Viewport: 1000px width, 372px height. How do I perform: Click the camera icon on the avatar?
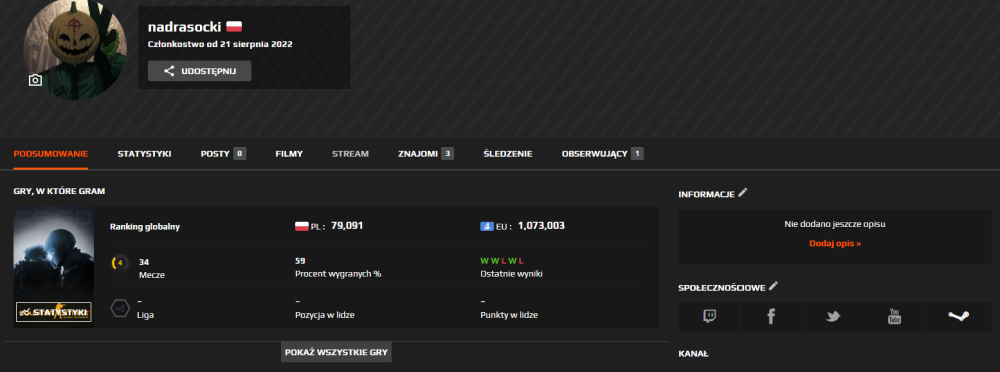pyautogui.click(x=36, y=80)
